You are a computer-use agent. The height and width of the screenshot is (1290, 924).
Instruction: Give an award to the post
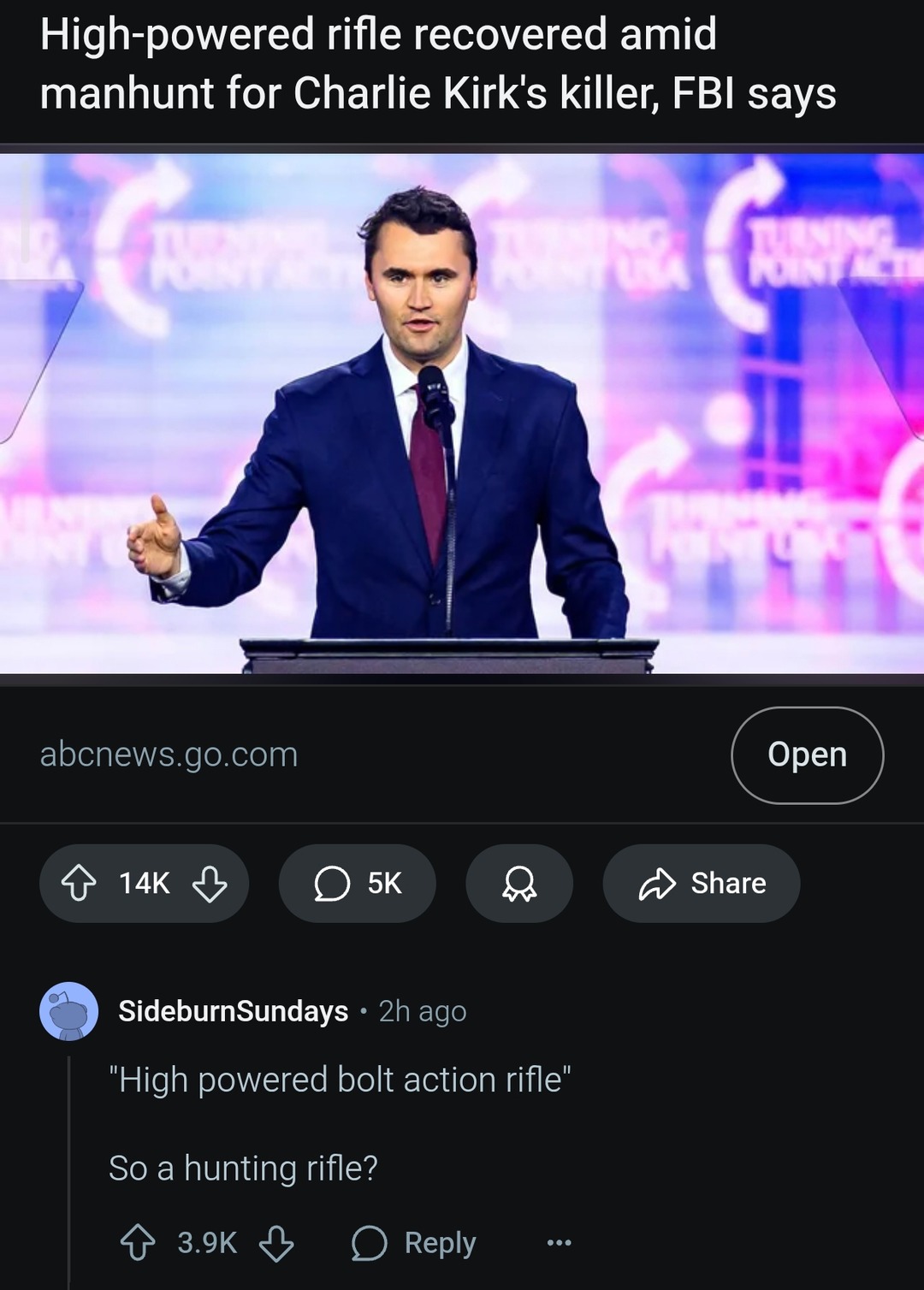tap(519, 883)
